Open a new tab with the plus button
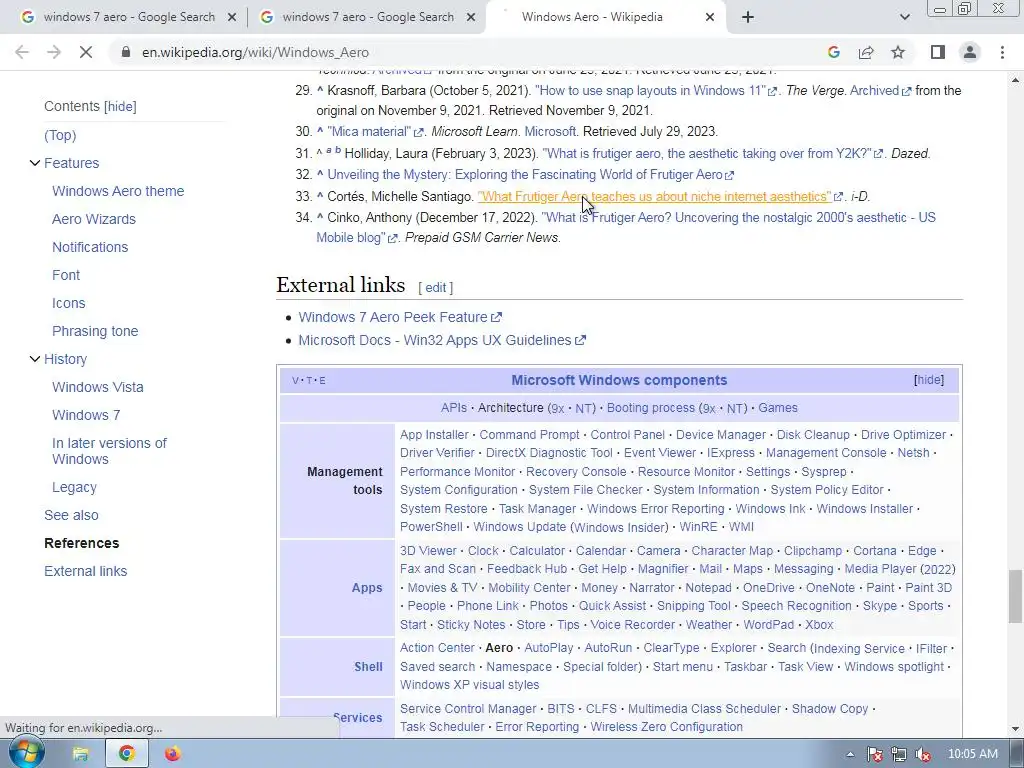1024x768 pixels. 748,18
